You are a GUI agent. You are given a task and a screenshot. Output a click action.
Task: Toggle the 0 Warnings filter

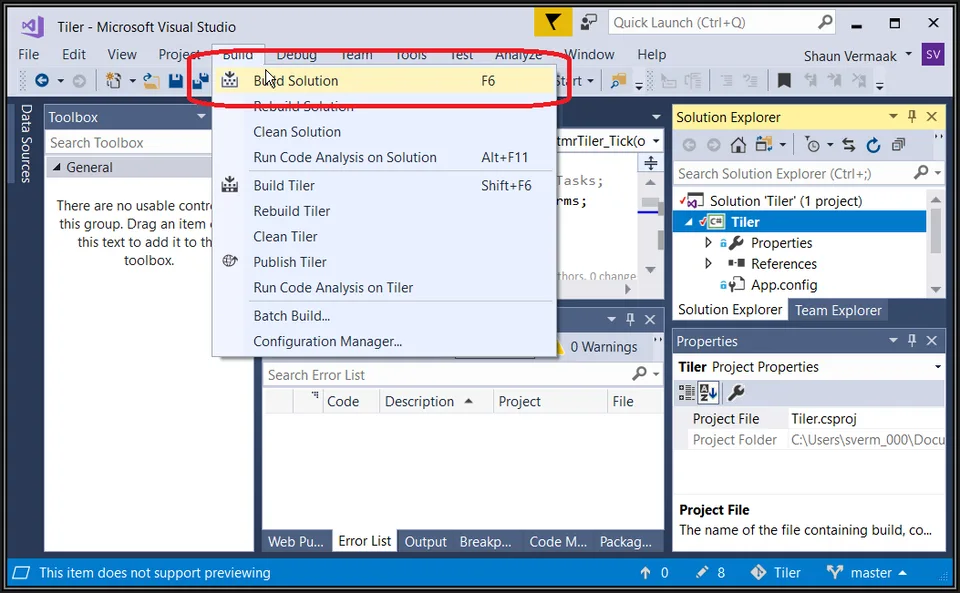point(596,346)
